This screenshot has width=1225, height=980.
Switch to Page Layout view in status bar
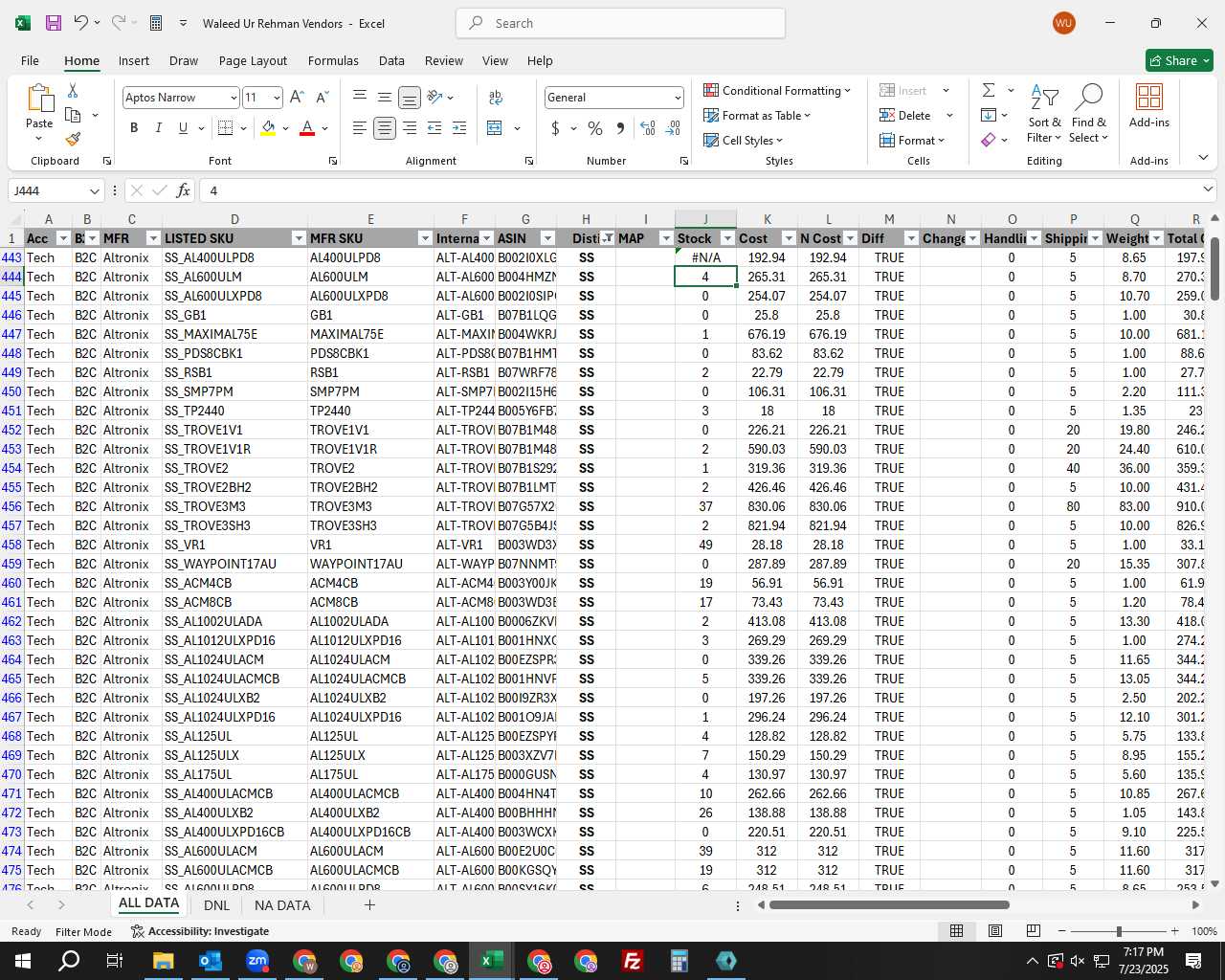[x=995, y=931]
